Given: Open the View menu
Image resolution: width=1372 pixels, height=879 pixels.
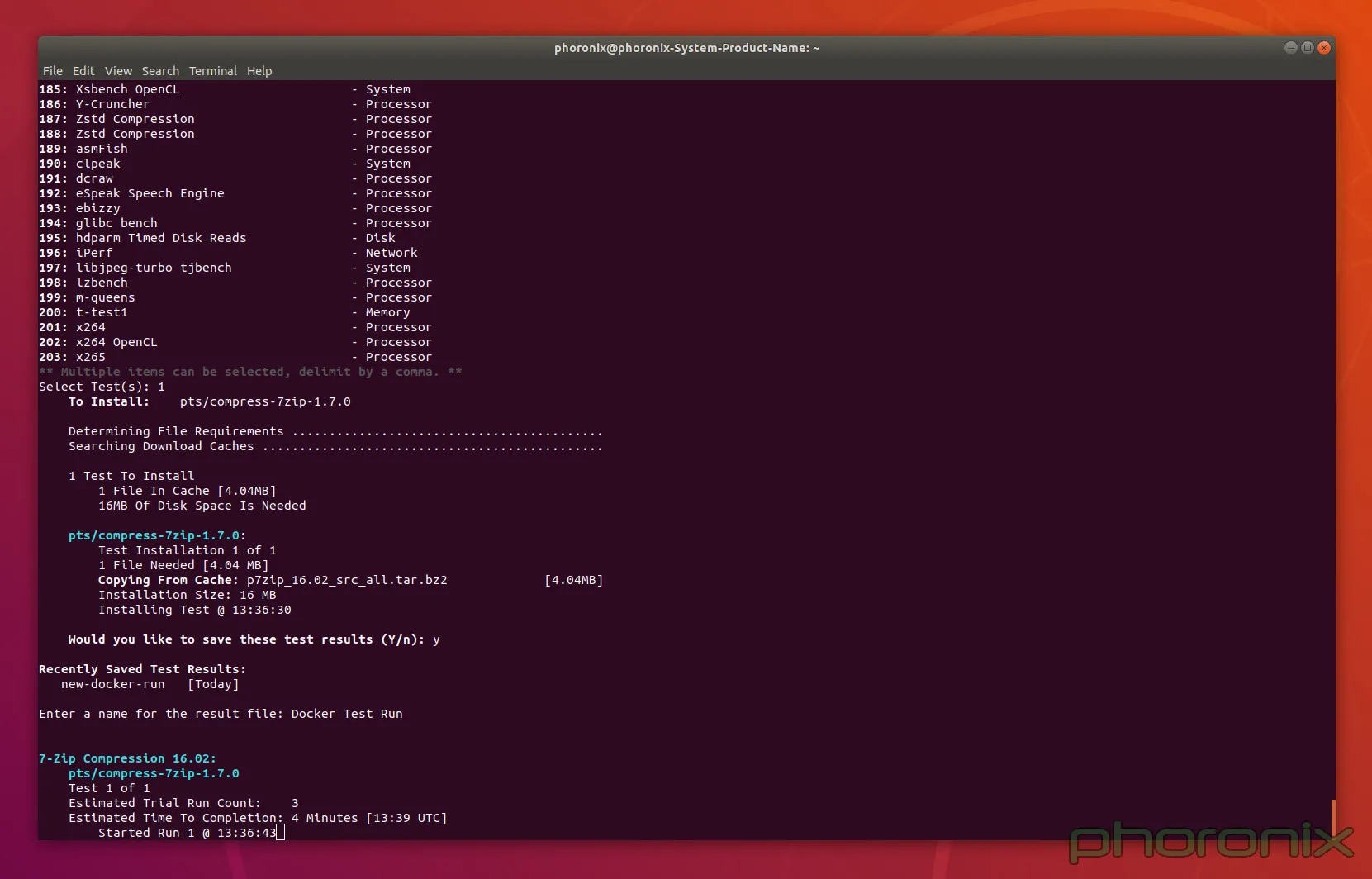Looking at the screenshot, I should pos(118,71).
